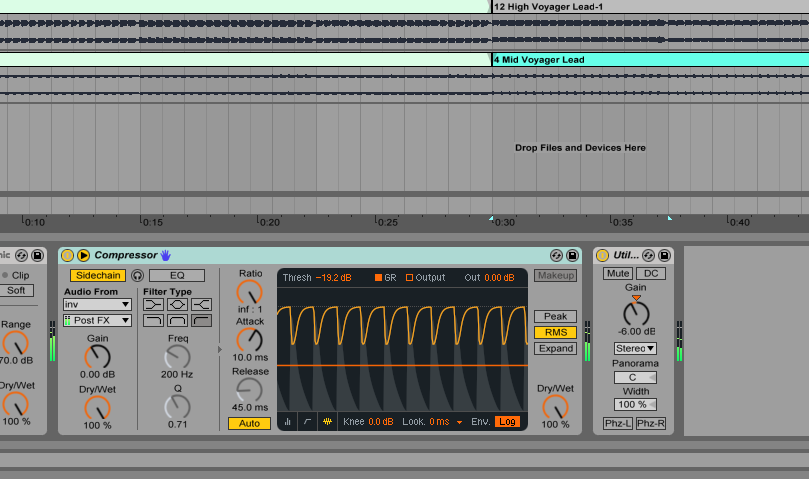Open the Post FX tap point dropdown

point(97,320)
